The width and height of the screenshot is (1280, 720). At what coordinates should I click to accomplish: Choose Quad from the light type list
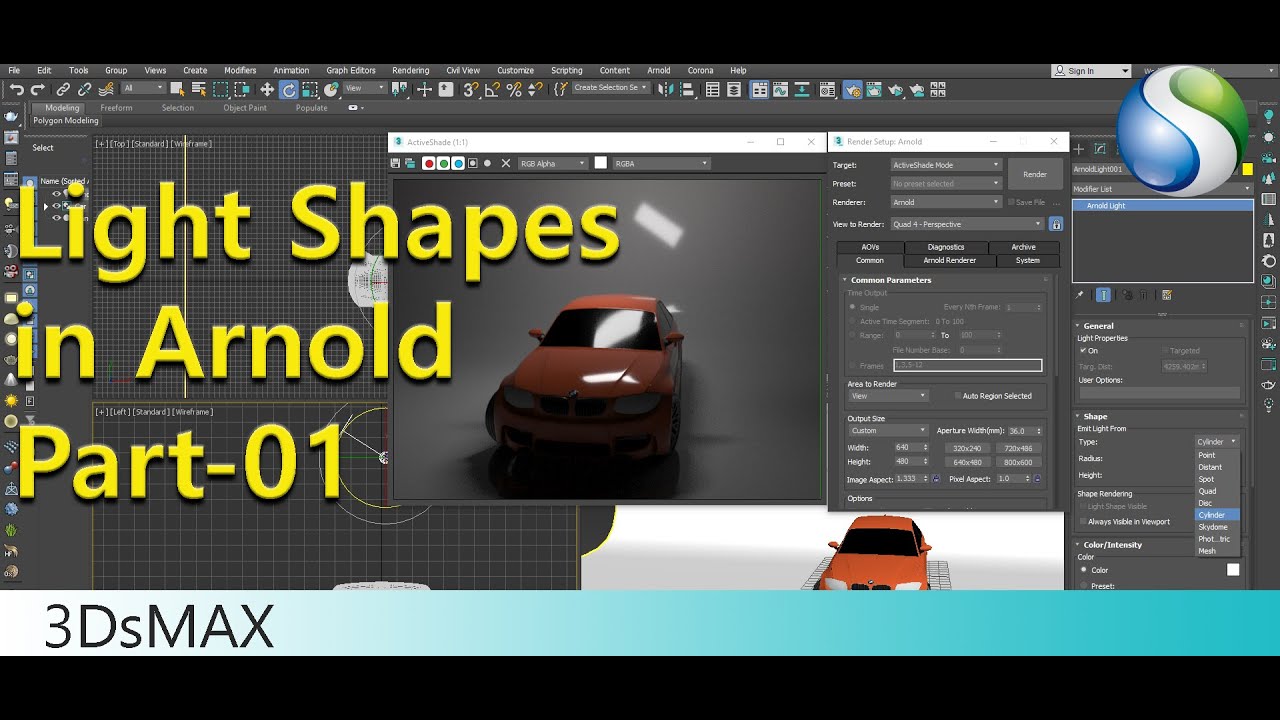point(1208,491)
